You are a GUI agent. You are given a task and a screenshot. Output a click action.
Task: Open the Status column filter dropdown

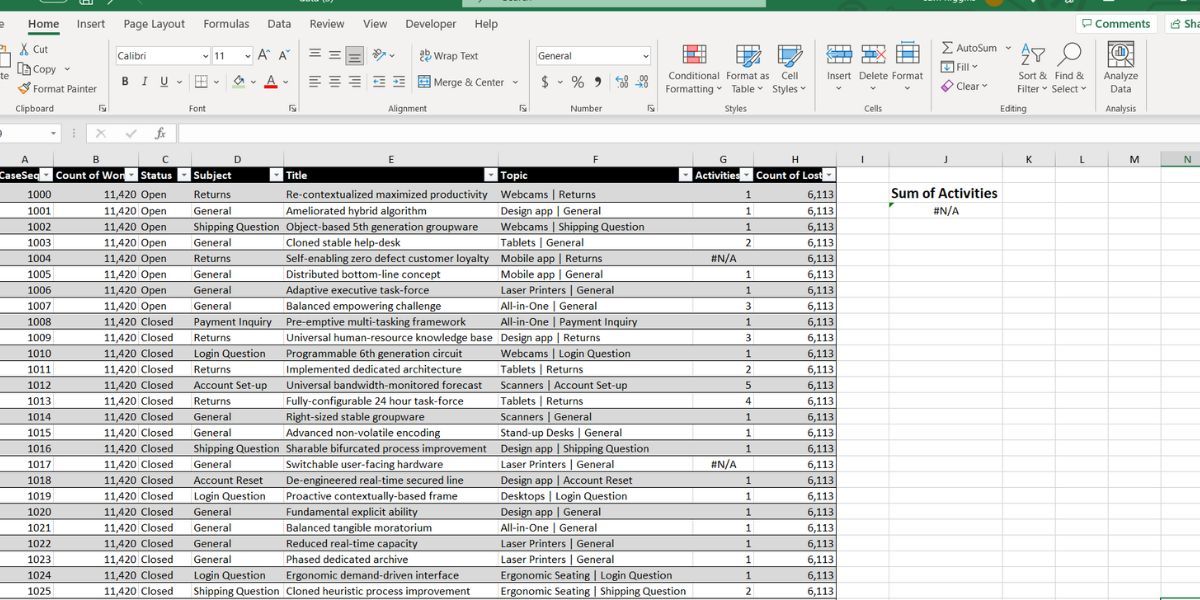[x=183, y=175]
